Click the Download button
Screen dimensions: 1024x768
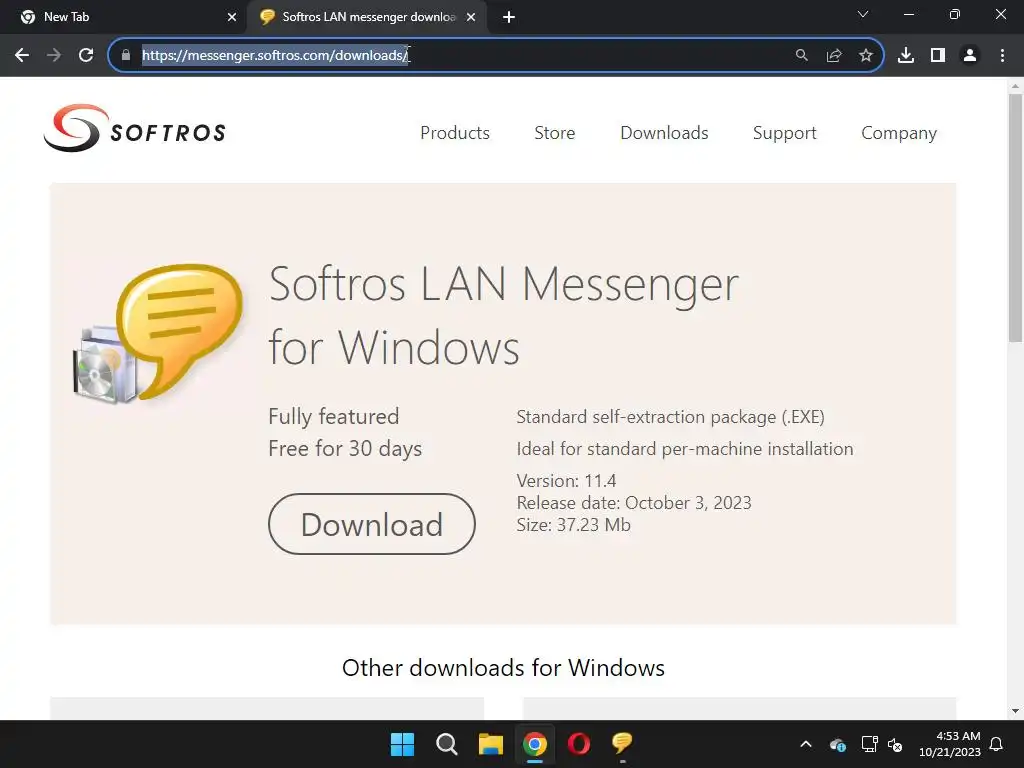tap(372, 524)
